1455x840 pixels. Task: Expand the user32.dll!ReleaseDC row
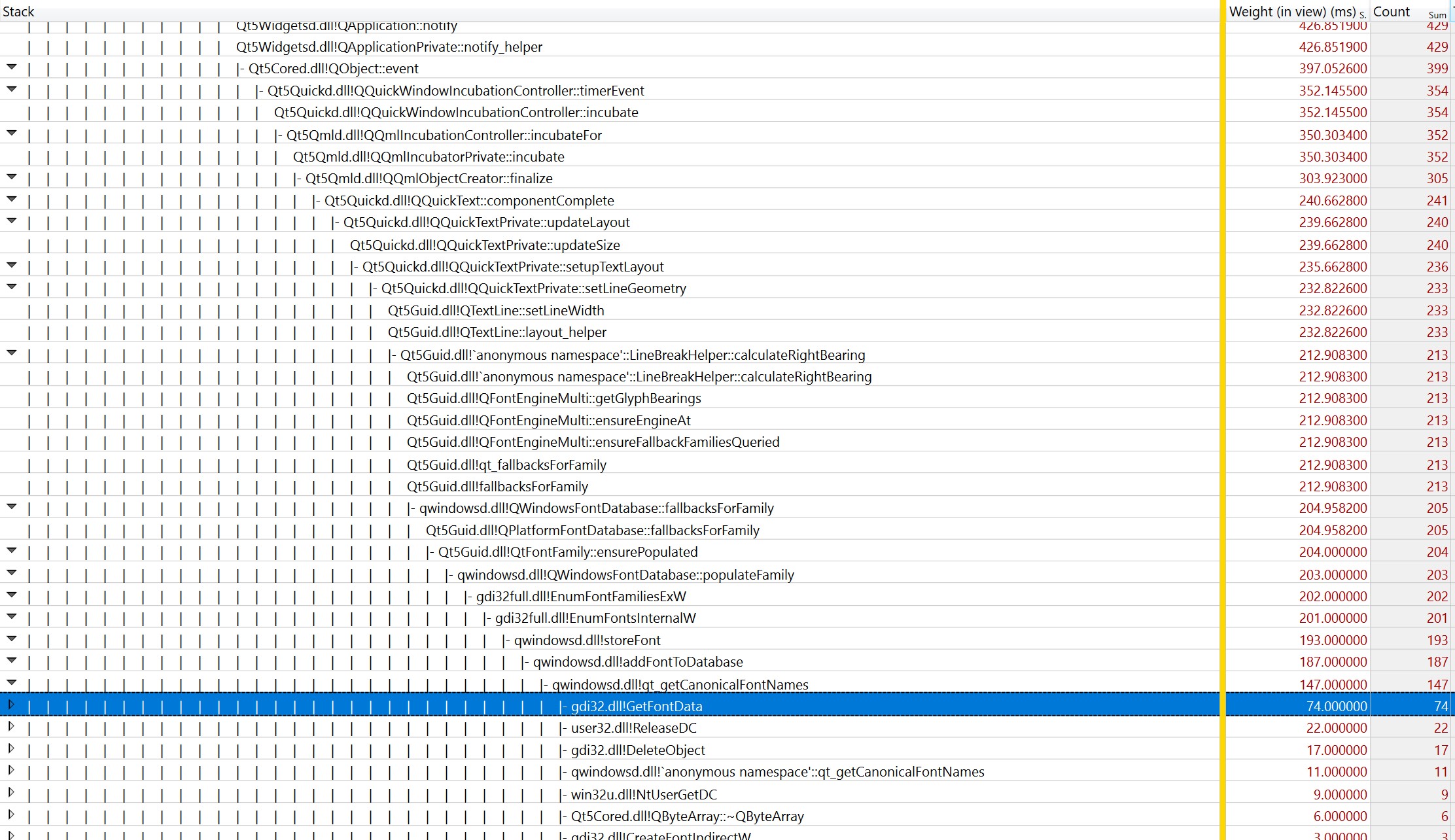(11, 727)
